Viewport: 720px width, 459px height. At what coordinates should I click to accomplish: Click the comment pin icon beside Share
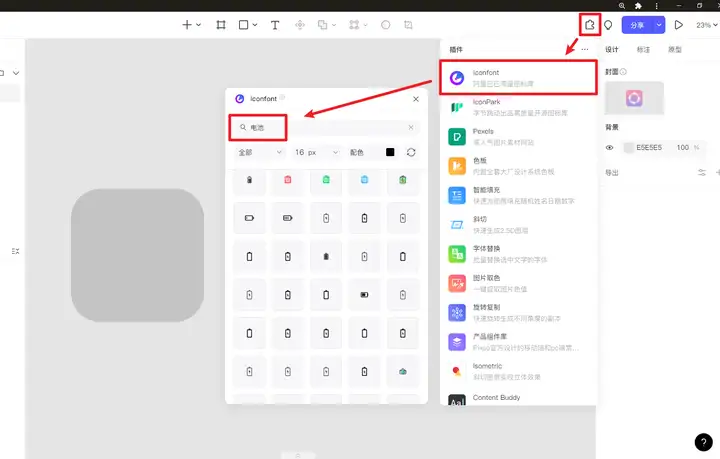(608, 25)
